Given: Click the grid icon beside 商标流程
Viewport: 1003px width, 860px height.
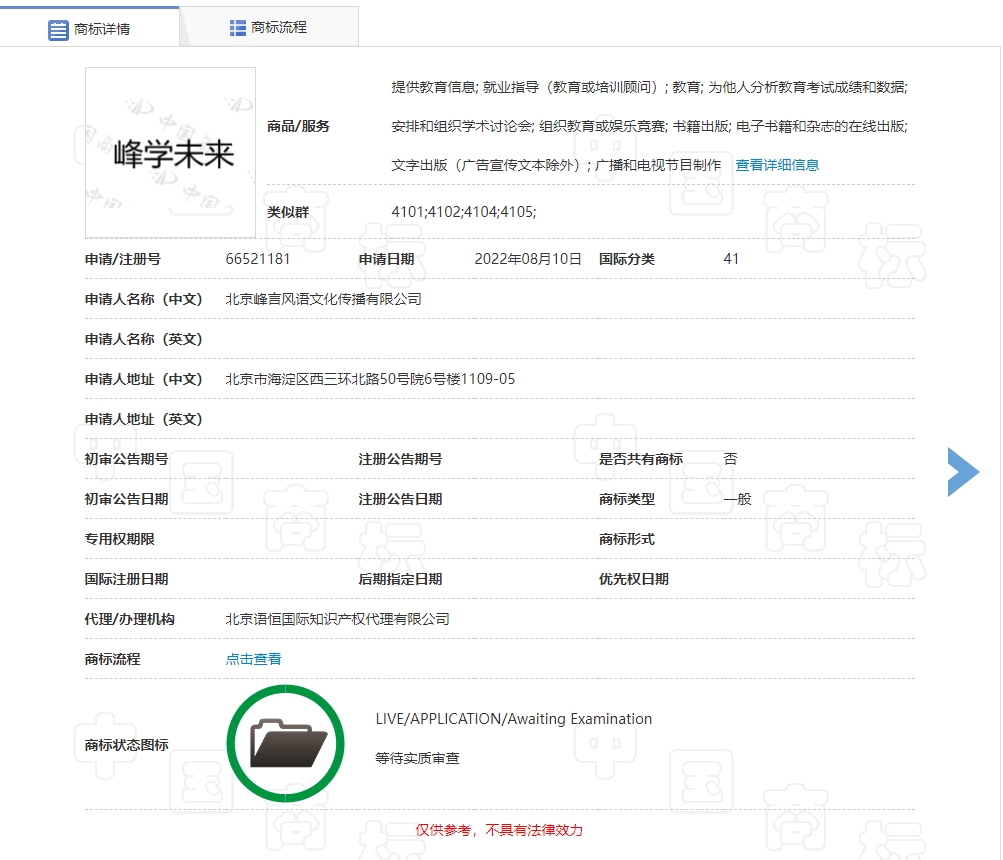Looking at the screenshot, I should coord(237,28).
